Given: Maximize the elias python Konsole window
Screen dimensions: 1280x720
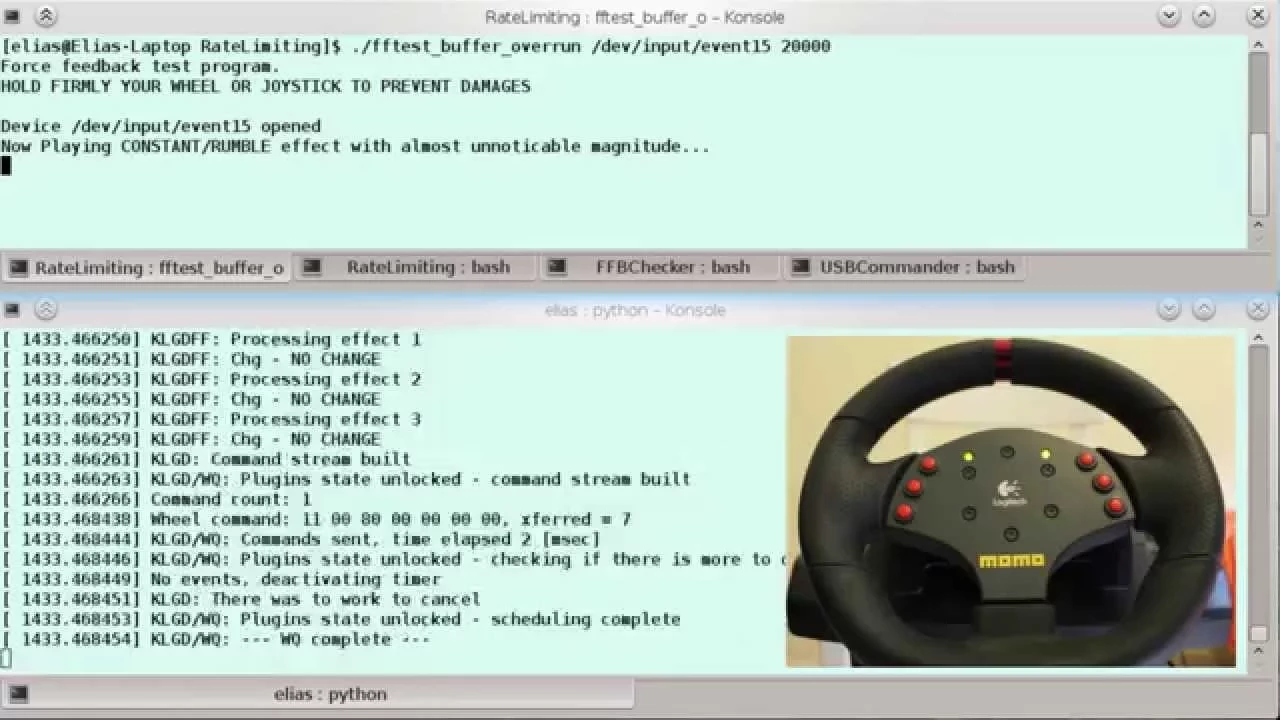Looking at the screenshot, I should point(1205,310).
